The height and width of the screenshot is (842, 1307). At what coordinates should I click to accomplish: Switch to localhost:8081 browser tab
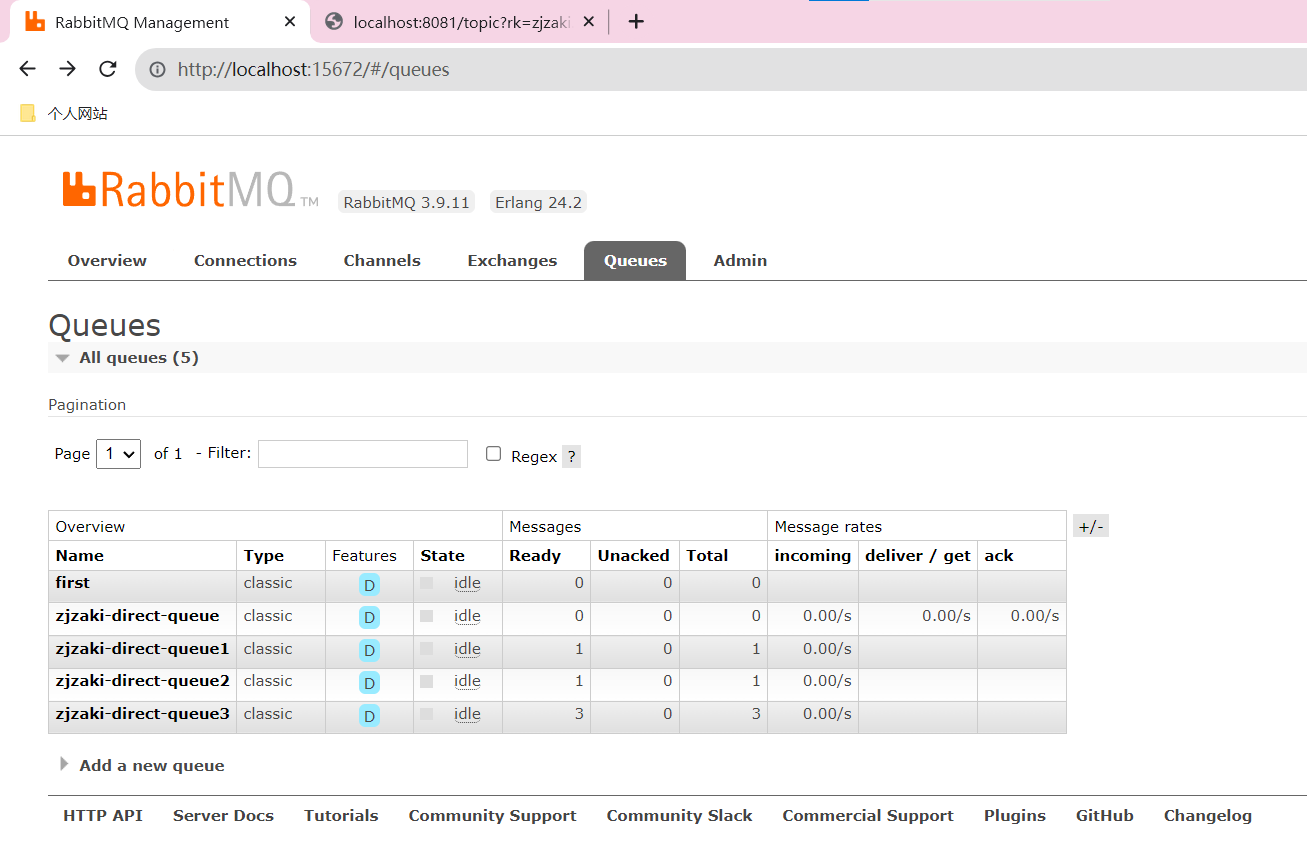pyautogui.click(x=460, y=22)
